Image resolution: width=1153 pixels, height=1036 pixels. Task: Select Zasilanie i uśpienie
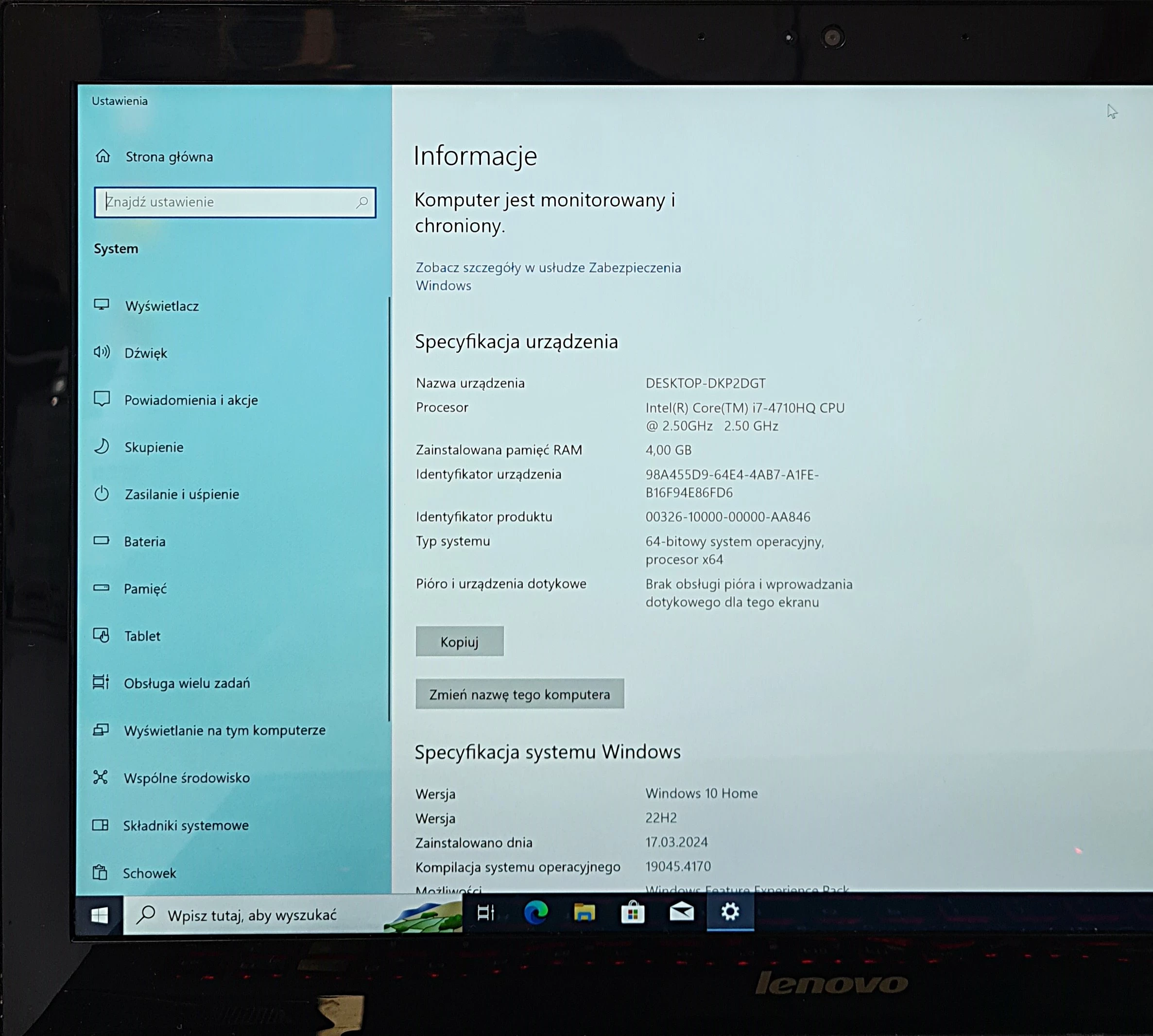pos(182,494)
